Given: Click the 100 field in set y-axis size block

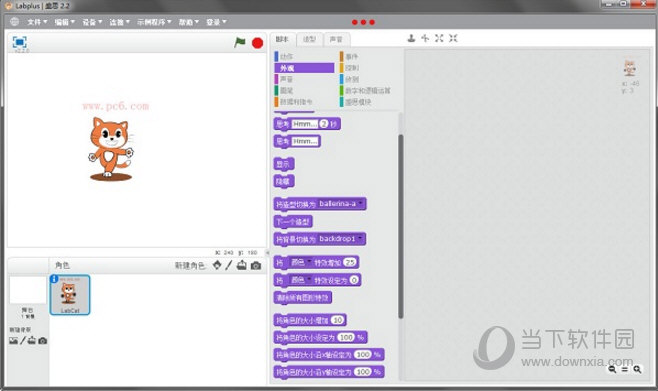Looking at the screenshot, I should (363, 372).
